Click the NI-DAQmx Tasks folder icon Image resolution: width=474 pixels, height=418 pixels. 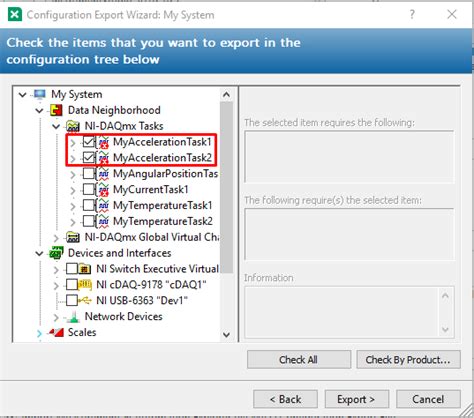click(73, 126)
